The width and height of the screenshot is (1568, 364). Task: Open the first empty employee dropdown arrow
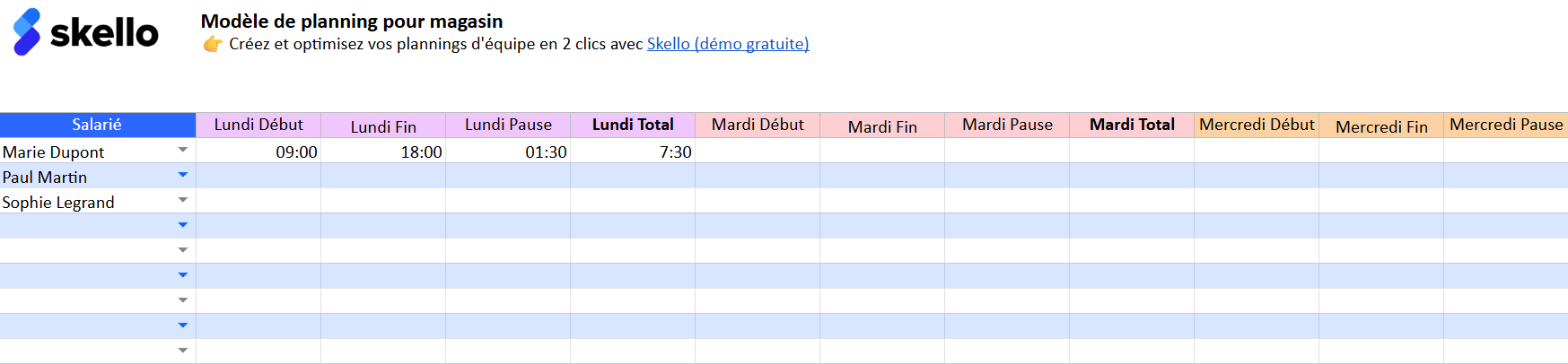tap(183, 225)
